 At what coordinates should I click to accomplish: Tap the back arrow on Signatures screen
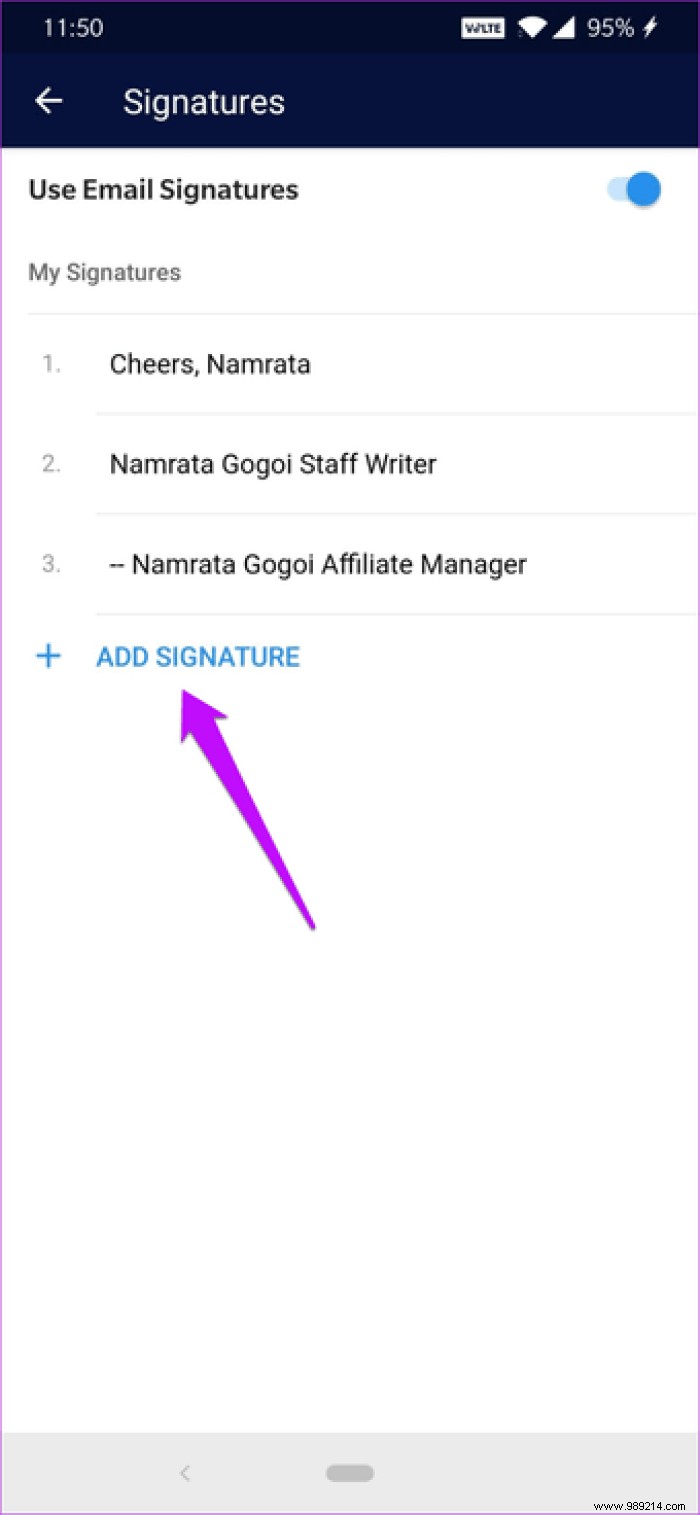(49, 100)
